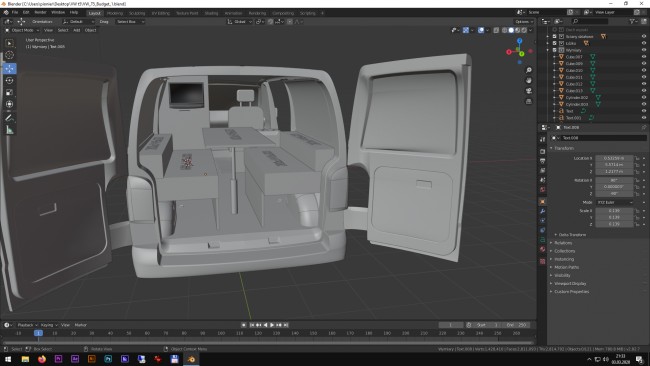The image size is (650, 366).
Task: Play the animation forward
Action: click(x=272, y=325)
